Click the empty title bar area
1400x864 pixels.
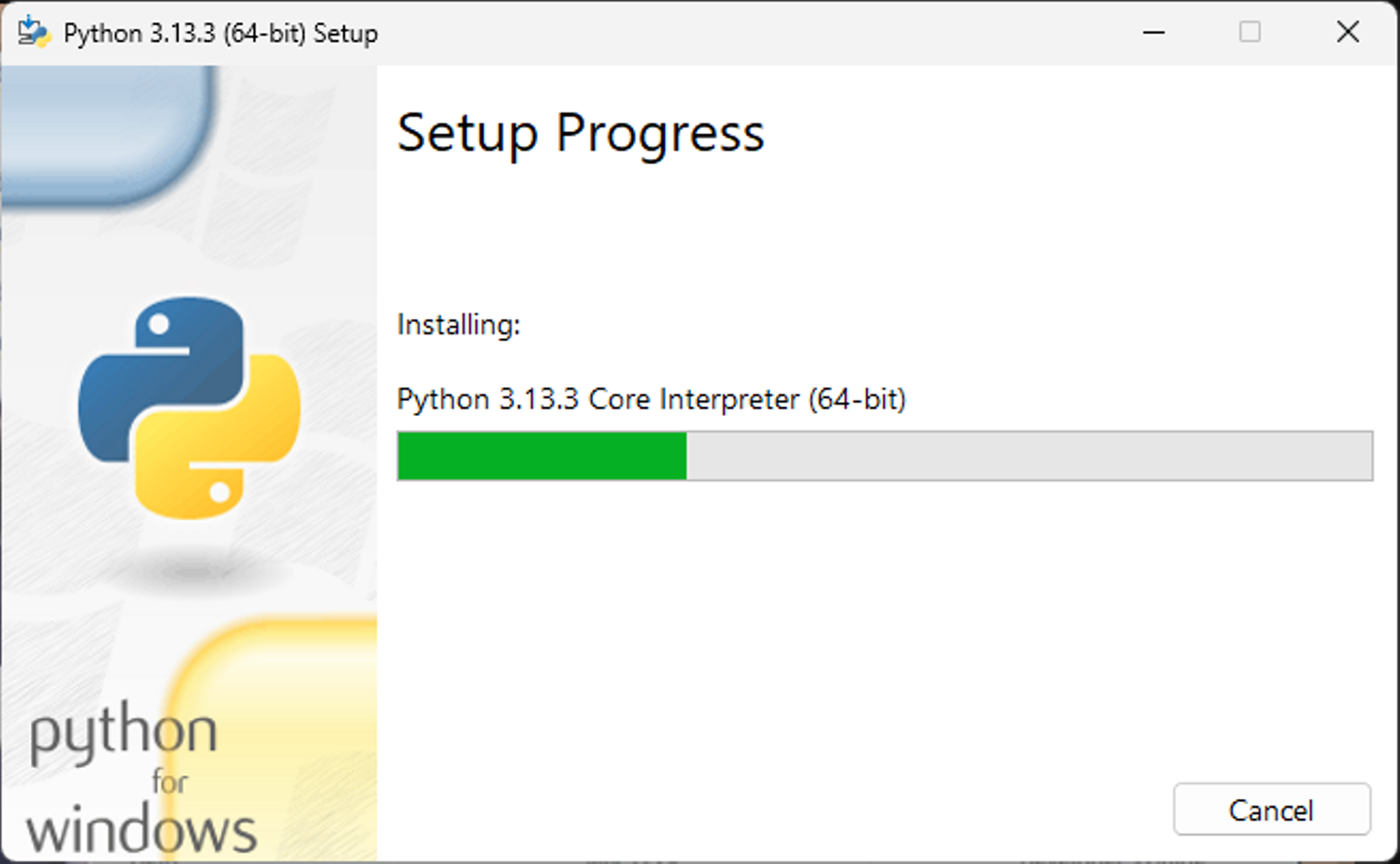coord(758,32)
